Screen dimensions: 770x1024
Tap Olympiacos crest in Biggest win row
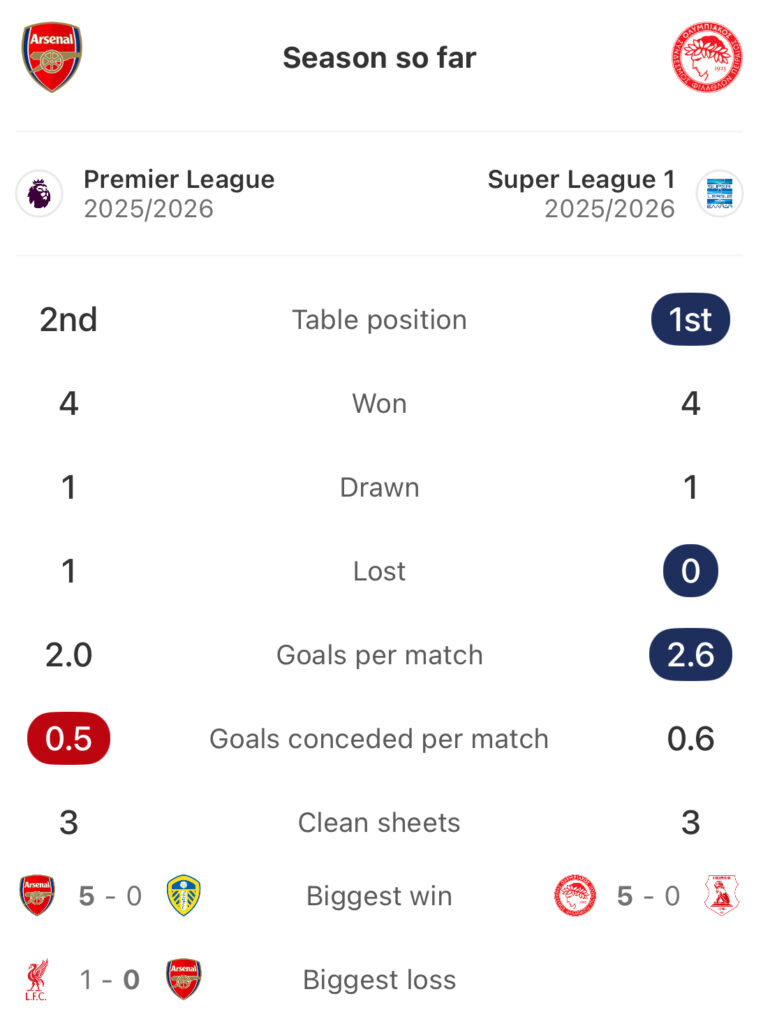coord(575,896)
